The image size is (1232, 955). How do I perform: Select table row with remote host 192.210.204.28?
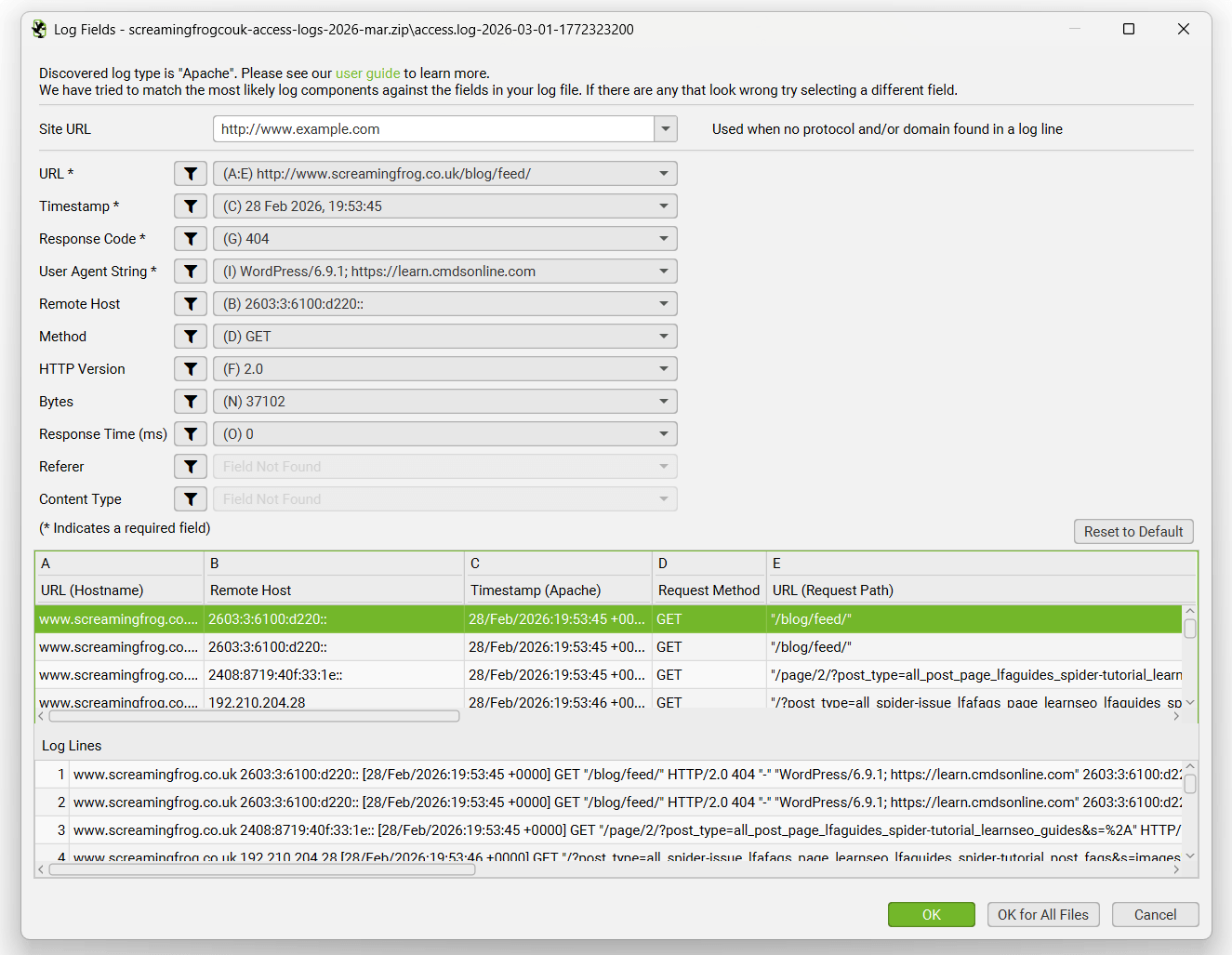click(608, 700)
